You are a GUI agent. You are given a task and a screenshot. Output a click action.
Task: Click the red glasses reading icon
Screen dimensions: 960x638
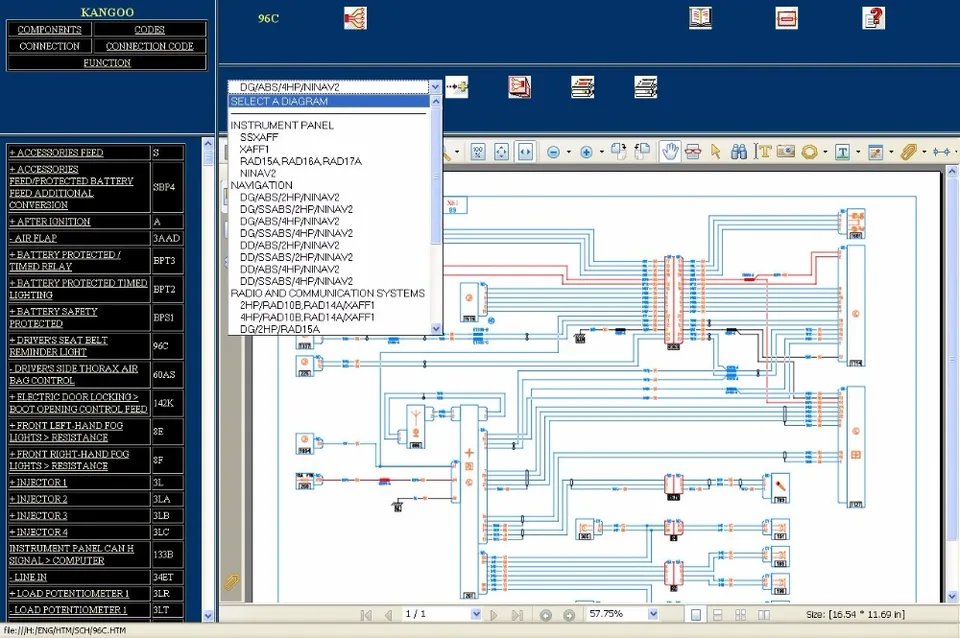(693, 152)
